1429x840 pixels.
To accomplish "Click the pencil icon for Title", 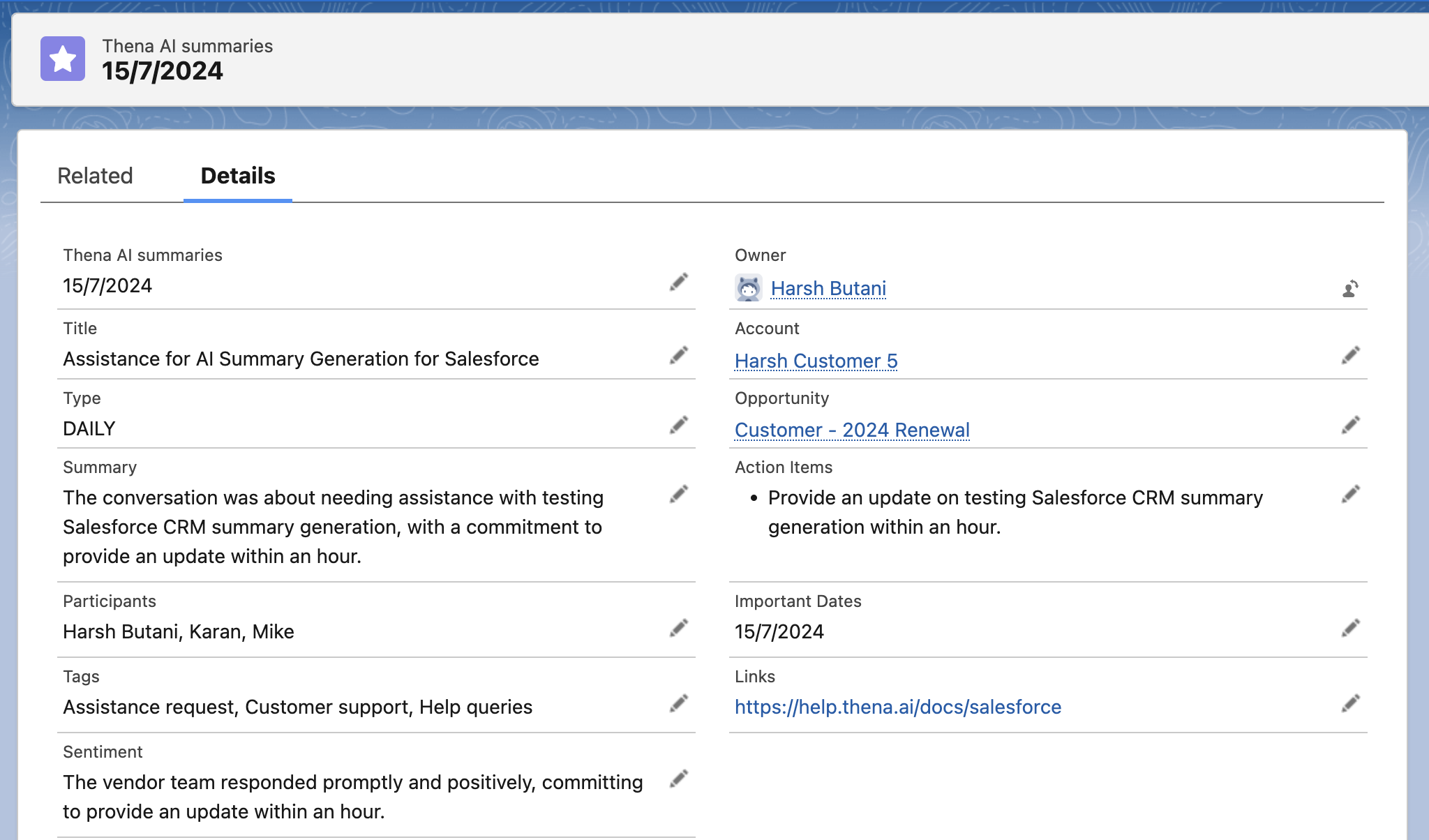I will pos(679,356).
